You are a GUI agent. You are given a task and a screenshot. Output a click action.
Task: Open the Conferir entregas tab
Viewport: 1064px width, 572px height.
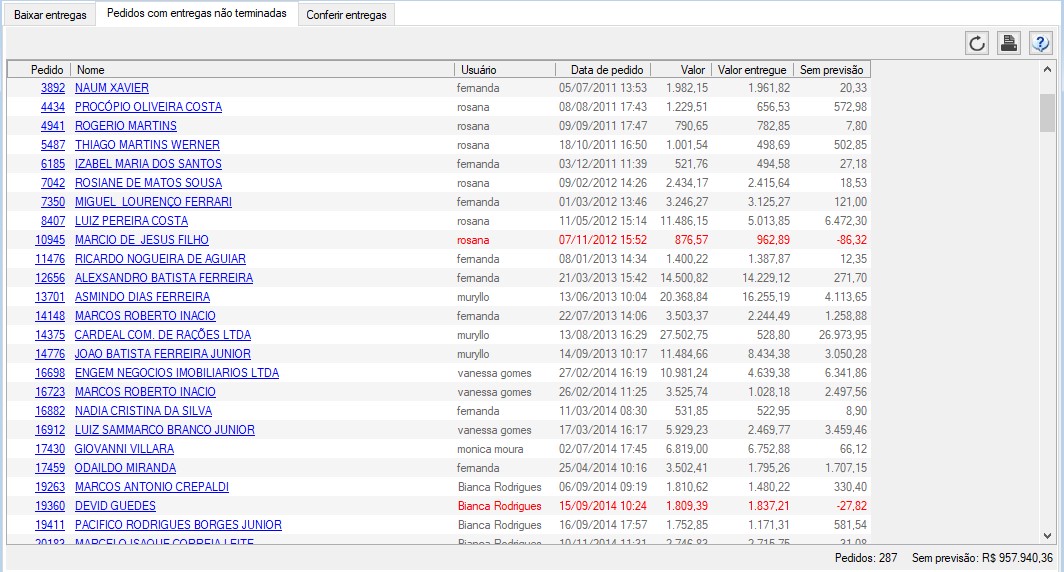346,15
